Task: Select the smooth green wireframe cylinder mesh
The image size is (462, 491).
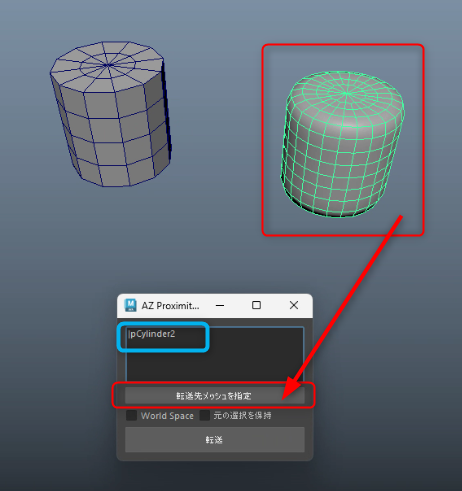Action: (x=343, y=144)
